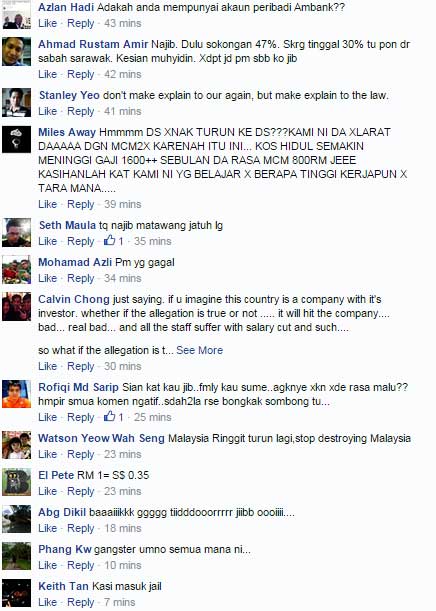Like El Pete's comment
The height and width of the screenshot is (611, 436).
(48, 491)
